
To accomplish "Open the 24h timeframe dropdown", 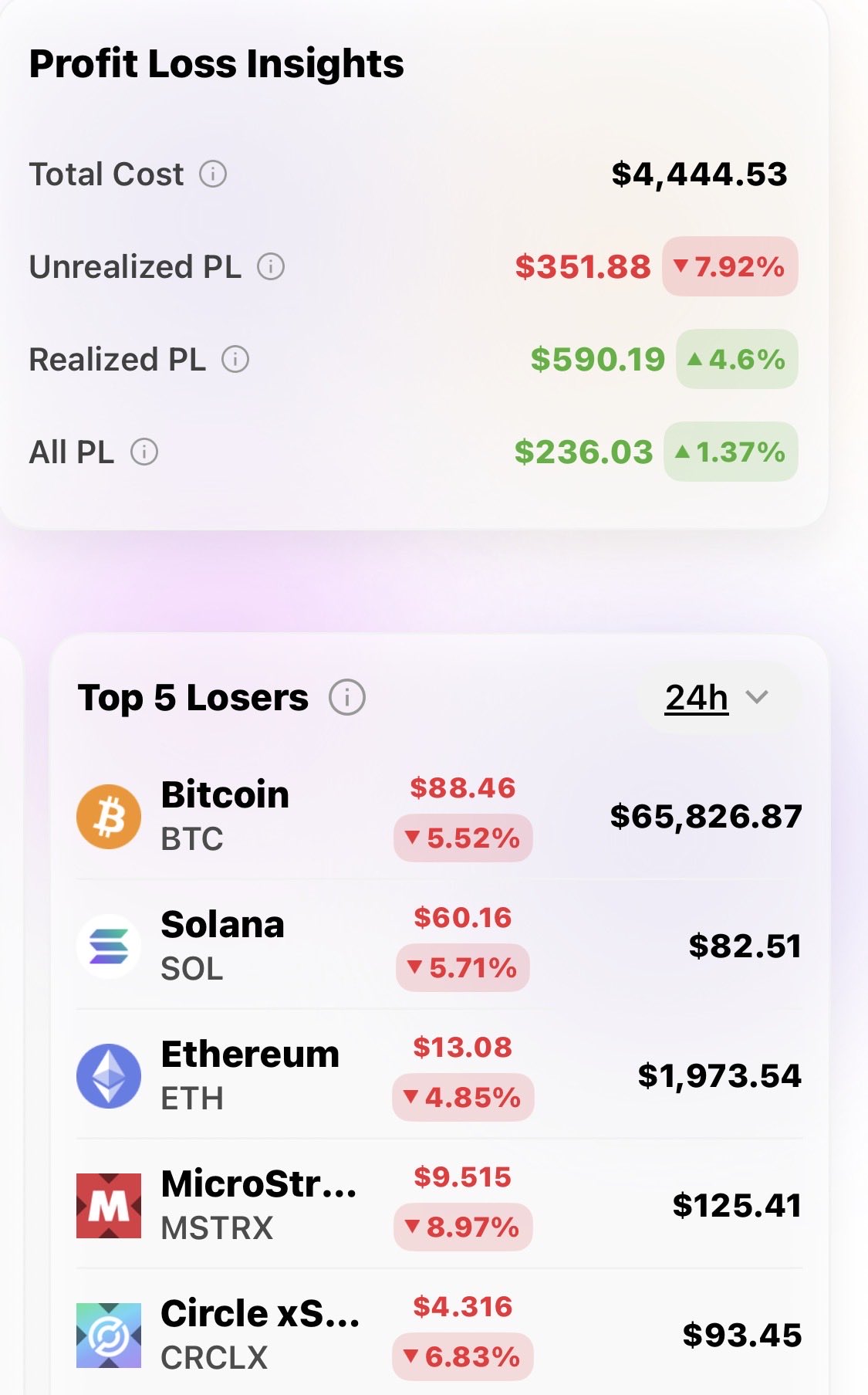I will click(697, 698).
